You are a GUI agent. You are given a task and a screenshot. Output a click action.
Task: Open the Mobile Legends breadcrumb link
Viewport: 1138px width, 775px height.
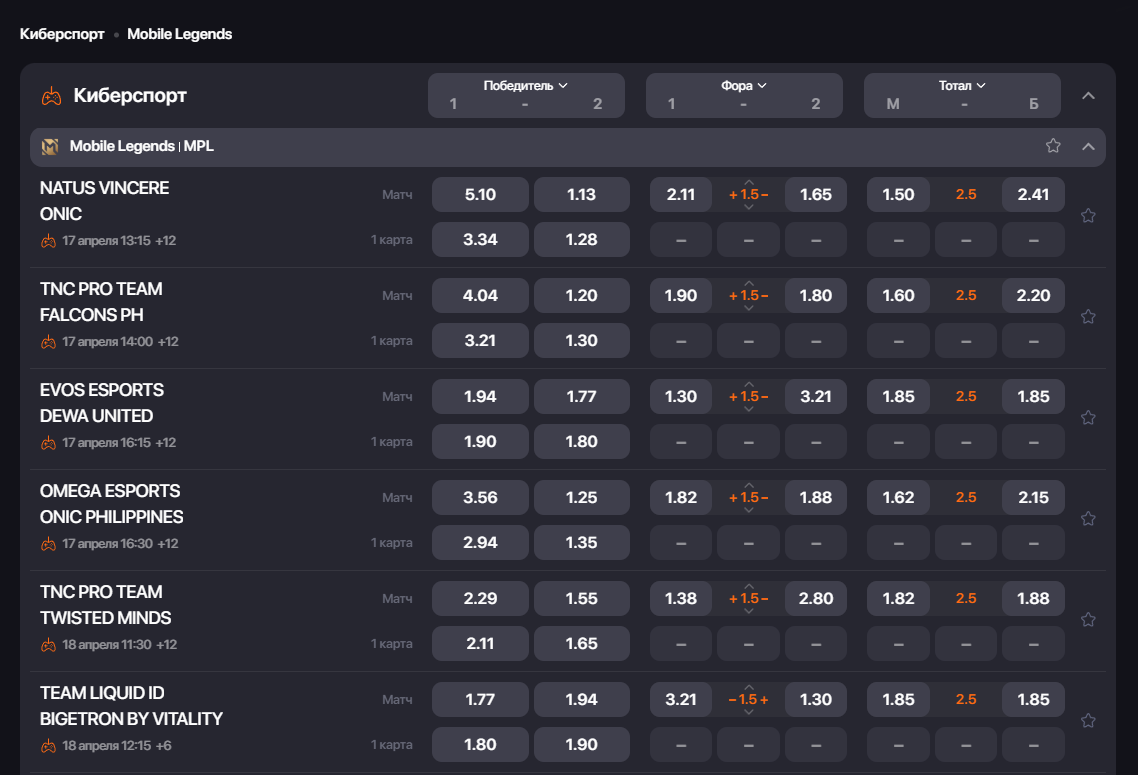(179, 34)
